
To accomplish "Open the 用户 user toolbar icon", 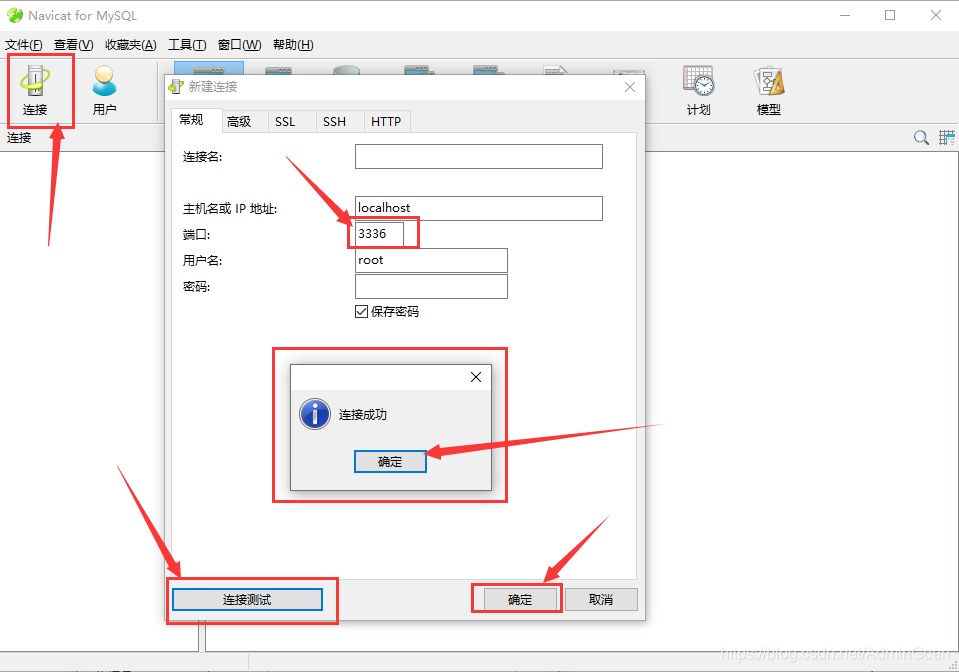I will click(x=105, y=89).
